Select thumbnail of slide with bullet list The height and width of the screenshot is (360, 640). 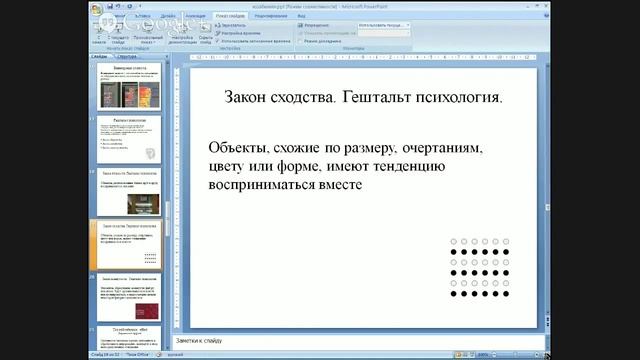pyautogui.click(x=129, y=139)
